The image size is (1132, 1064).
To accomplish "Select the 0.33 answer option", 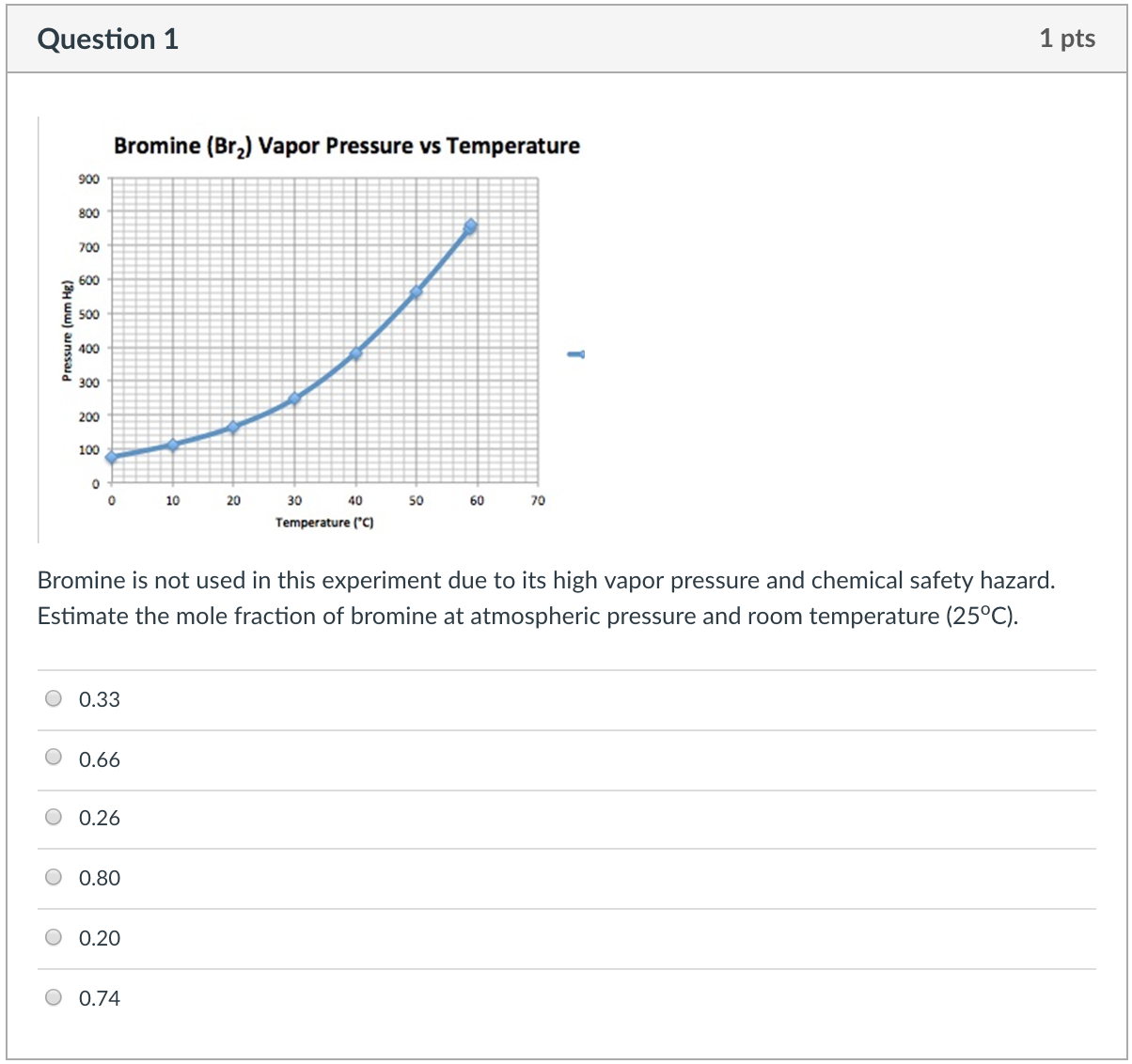I will (x=54, y=697).
